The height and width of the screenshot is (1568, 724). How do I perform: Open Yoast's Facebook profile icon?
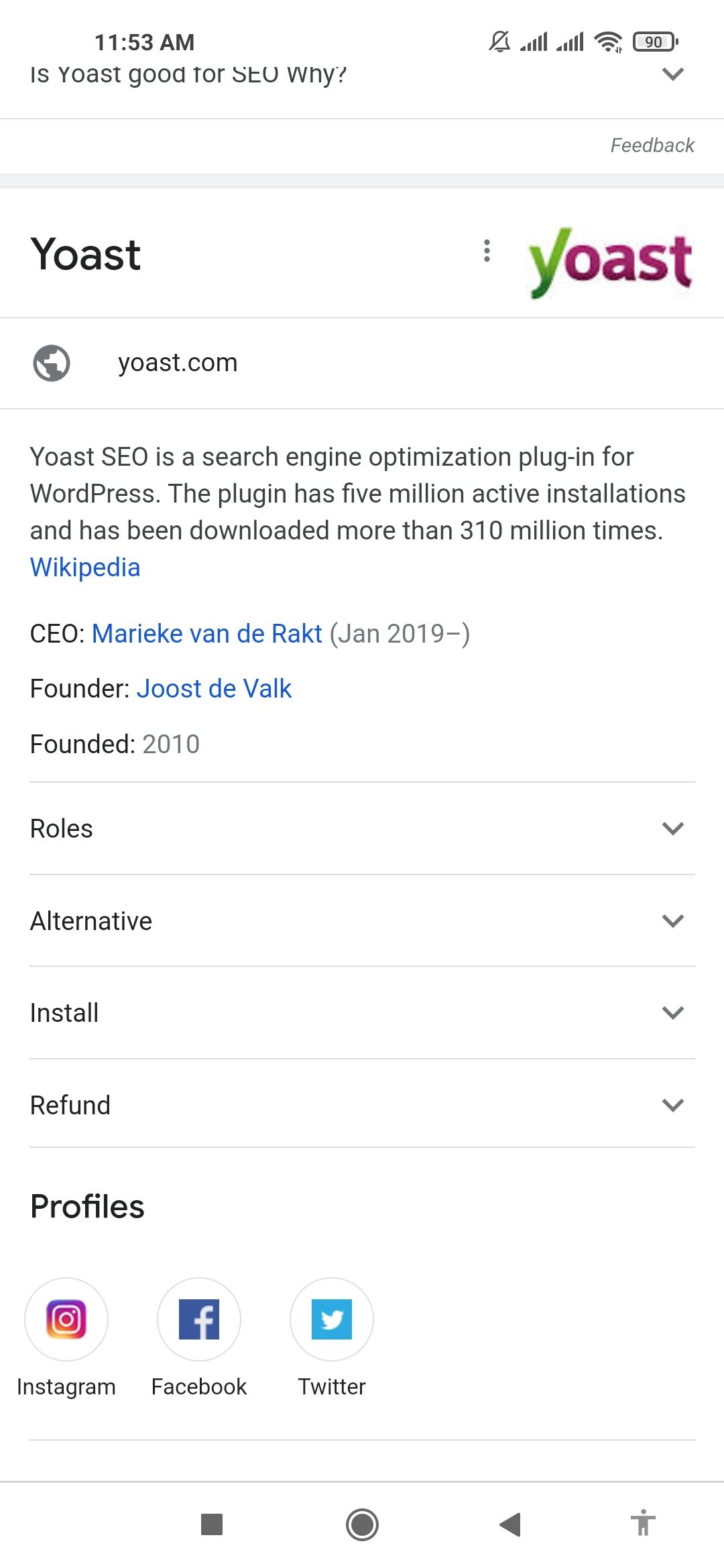198,1319
